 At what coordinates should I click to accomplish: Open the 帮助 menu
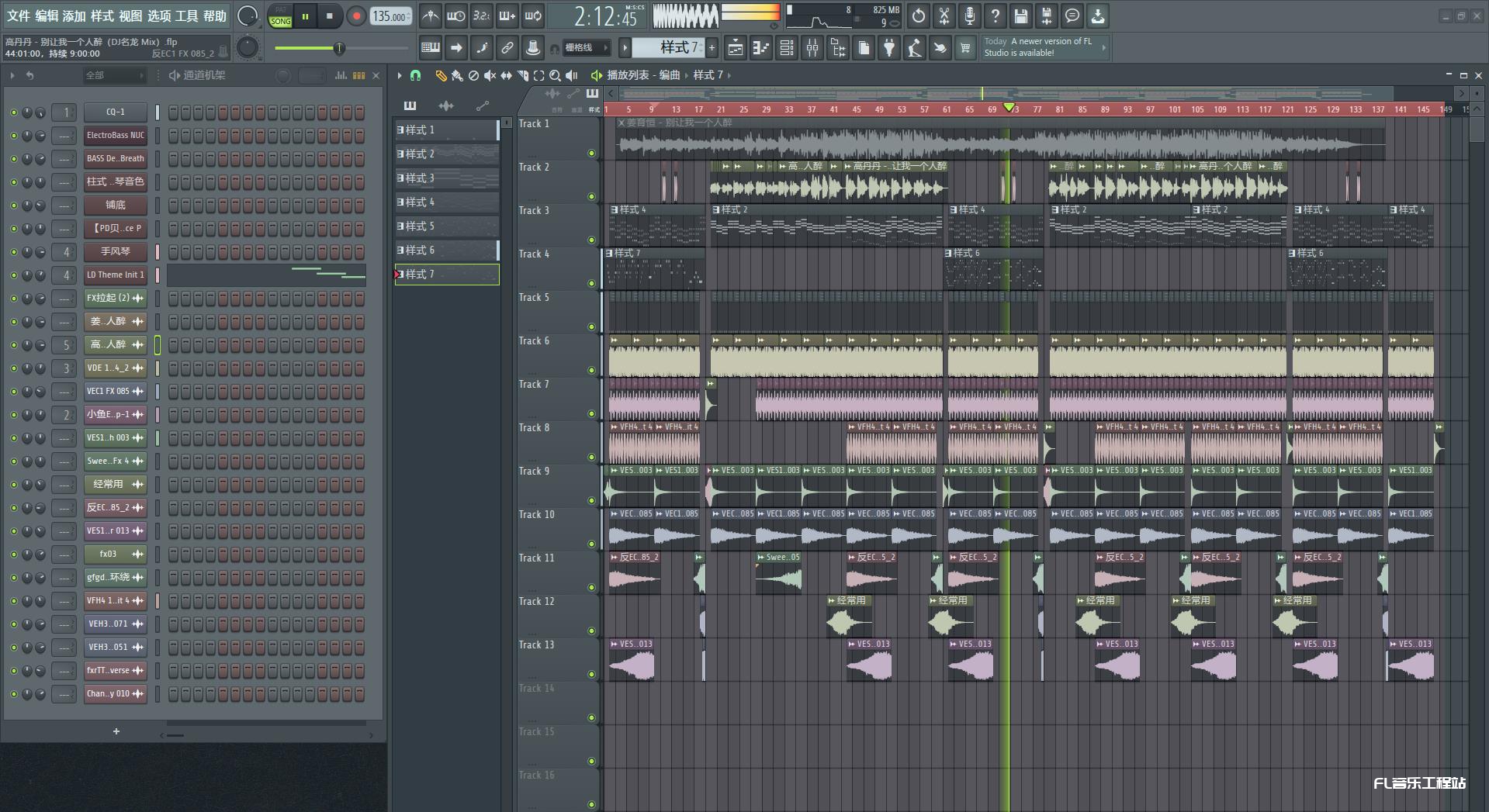pyautogui.click(x=215, y=16)
